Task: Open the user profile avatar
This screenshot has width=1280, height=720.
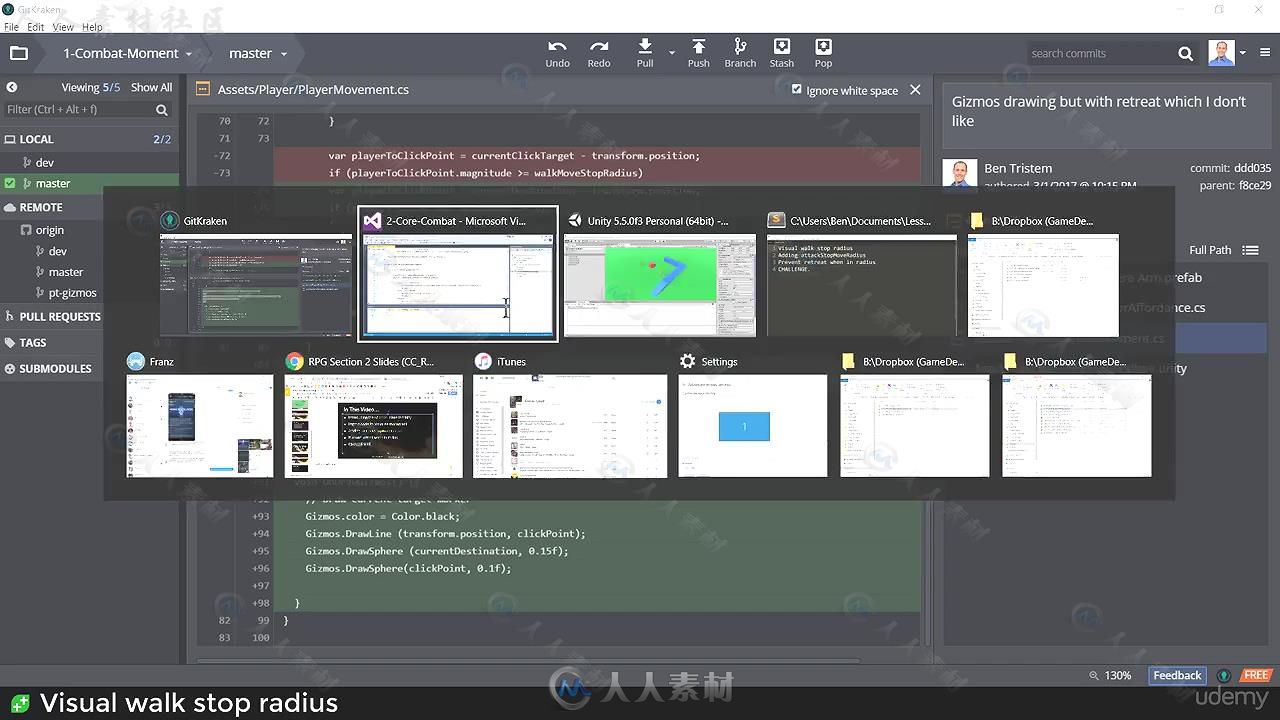Action: (x=1221, y=53)
